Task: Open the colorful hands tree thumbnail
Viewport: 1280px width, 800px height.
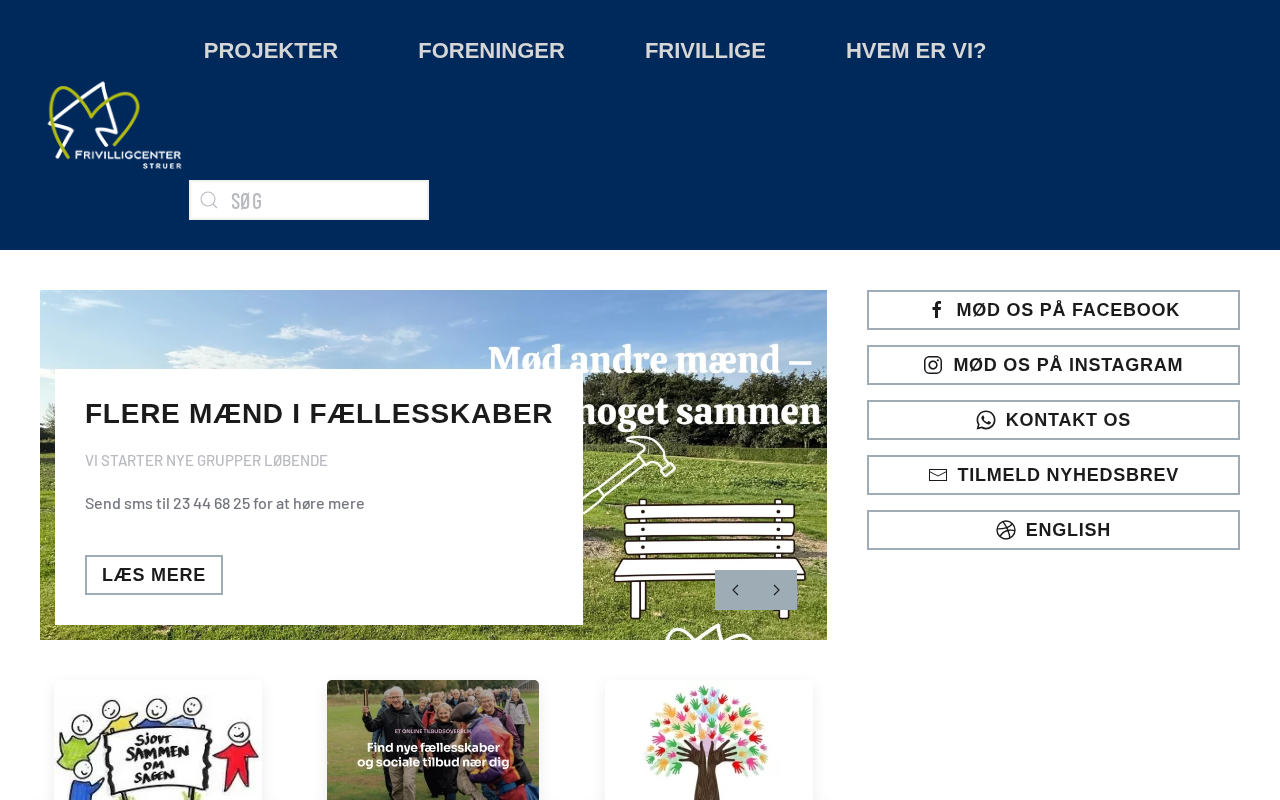Action: click(x=709, y=740)
